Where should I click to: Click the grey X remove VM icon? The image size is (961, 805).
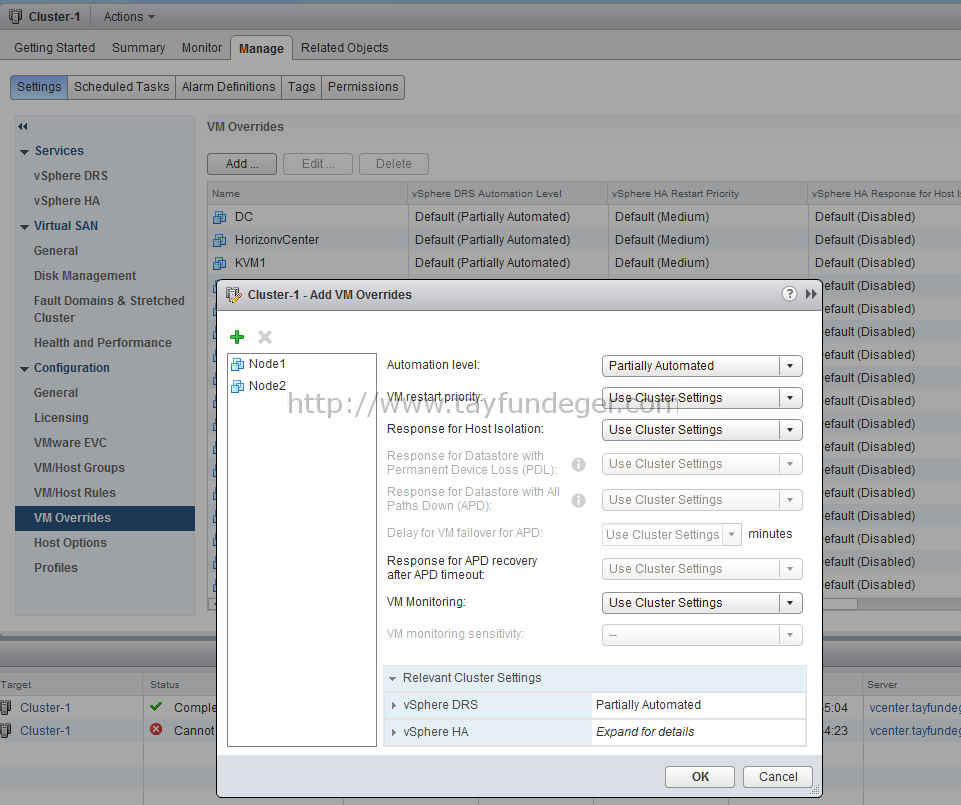pyautogui.click(x=265, y=337)
